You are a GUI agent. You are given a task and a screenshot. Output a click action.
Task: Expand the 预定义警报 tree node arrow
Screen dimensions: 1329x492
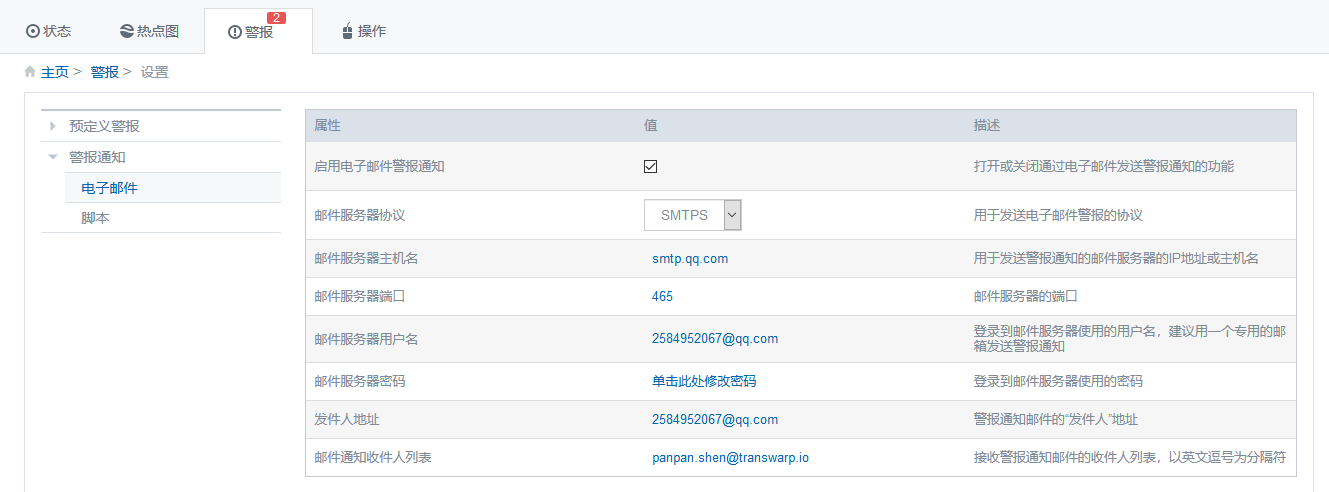[52, 126]
